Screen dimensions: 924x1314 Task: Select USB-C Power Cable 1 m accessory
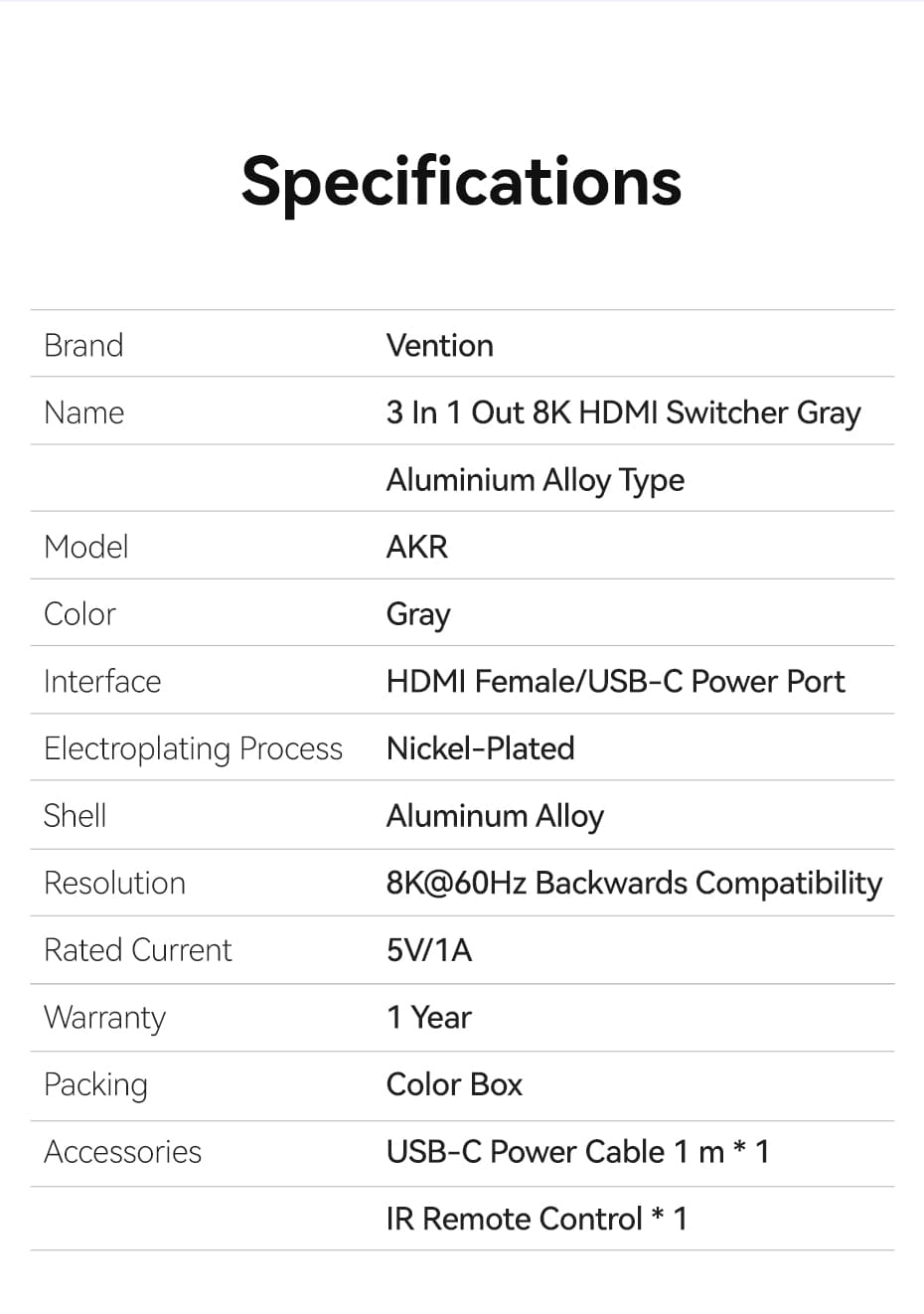pyautogui.click(x=577, y=1152)
